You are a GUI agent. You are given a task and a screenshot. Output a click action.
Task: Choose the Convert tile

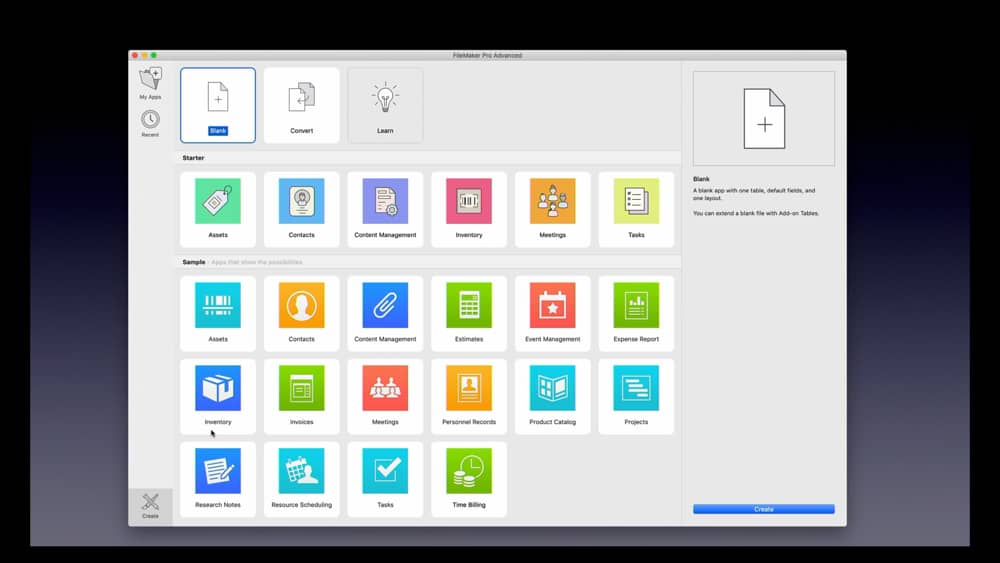(x=302, y=105)
